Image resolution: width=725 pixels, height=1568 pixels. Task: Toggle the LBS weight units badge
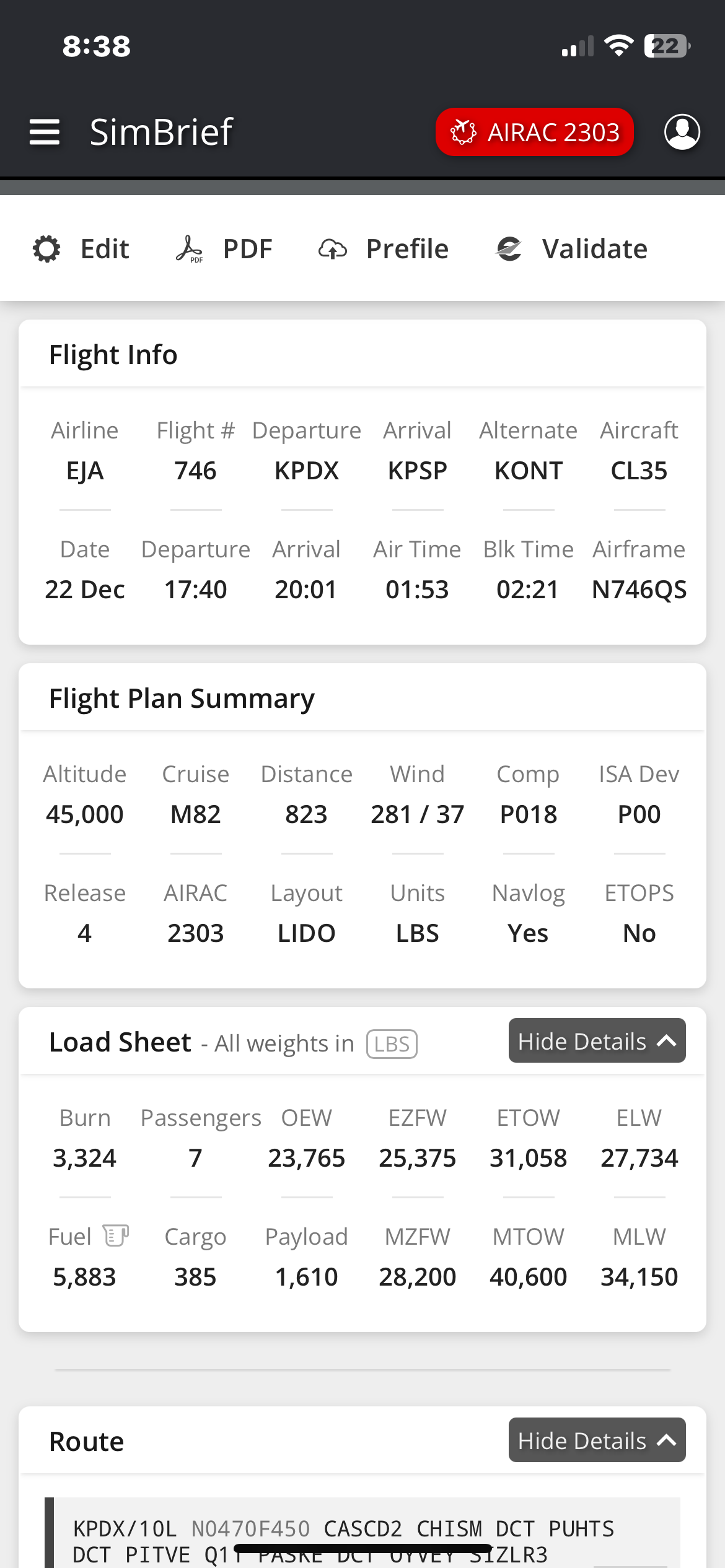point(392,1044)
